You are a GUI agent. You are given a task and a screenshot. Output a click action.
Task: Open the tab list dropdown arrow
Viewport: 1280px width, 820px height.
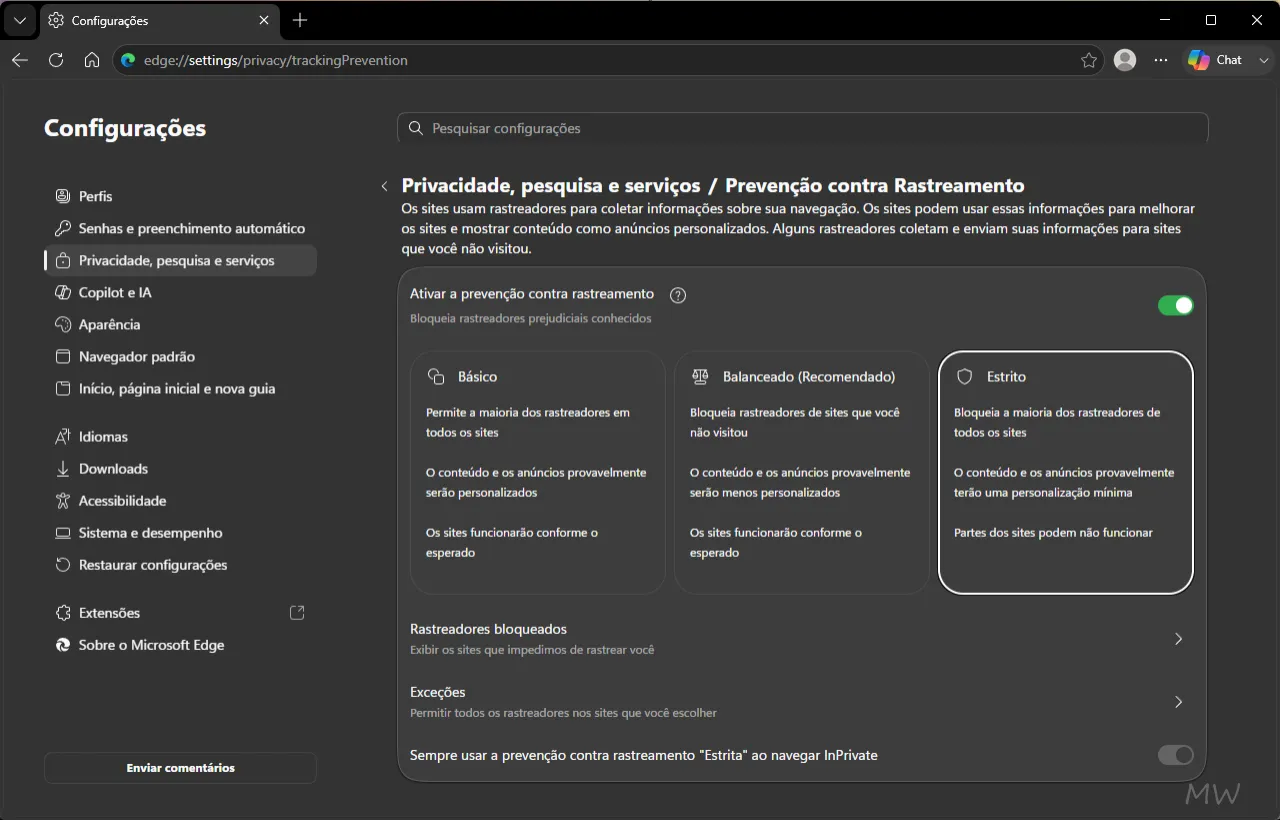20,20
